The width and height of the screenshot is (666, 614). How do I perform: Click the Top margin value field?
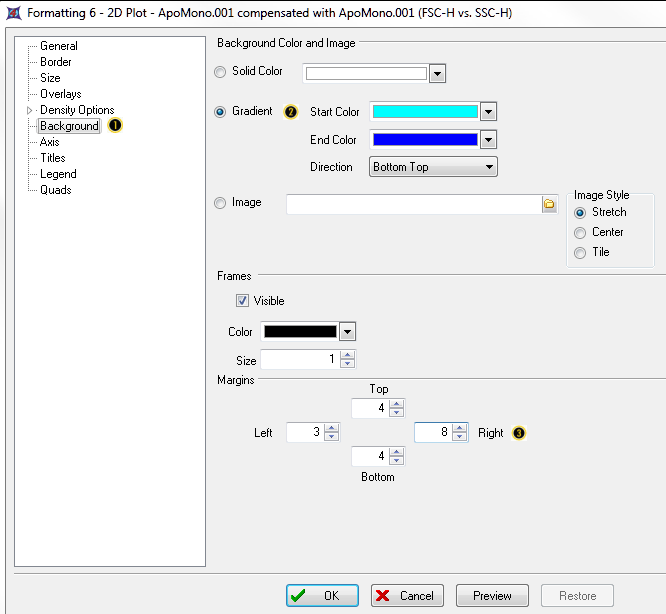(x=370, y=408)
